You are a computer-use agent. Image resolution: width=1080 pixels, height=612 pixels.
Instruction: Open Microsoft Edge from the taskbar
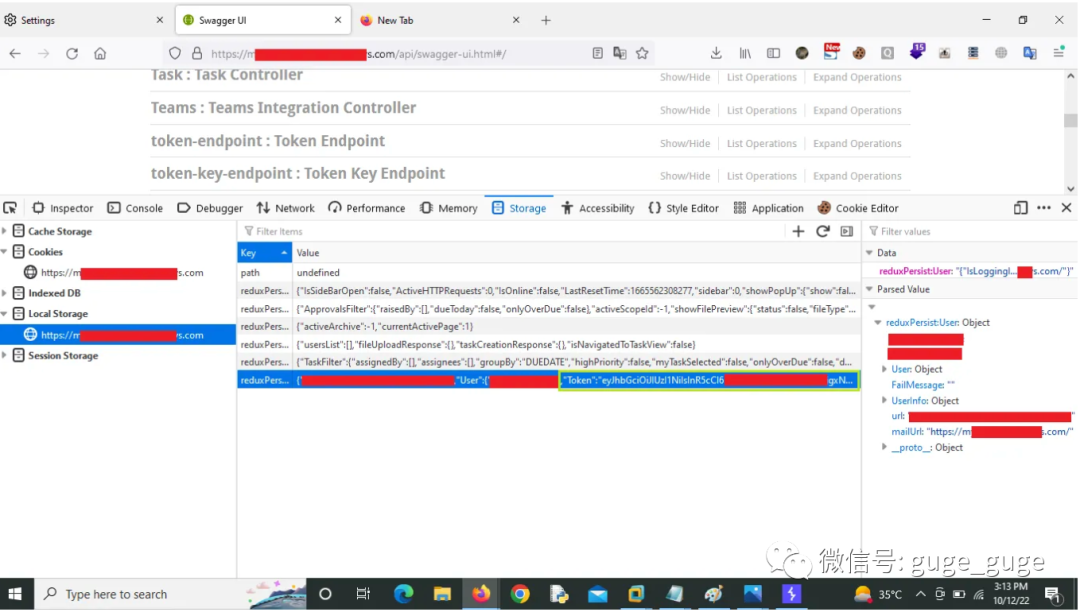[x=403, y=594]
